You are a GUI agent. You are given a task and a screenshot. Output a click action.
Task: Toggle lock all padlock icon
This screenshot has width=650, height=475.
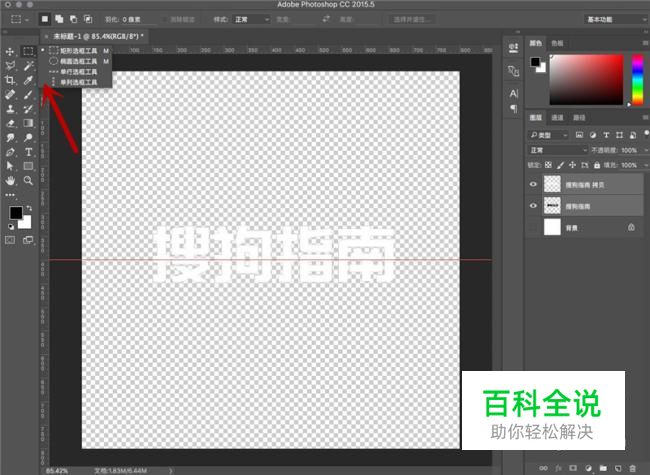597,165
